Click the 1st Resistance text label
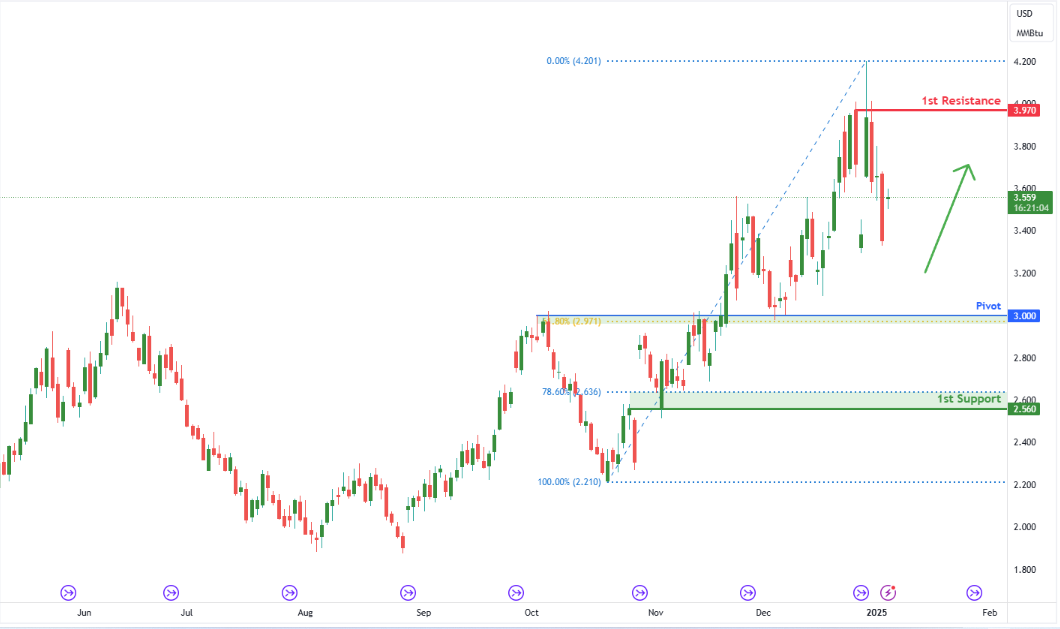This screenshot has width=1060, height=629. [961, 101]
